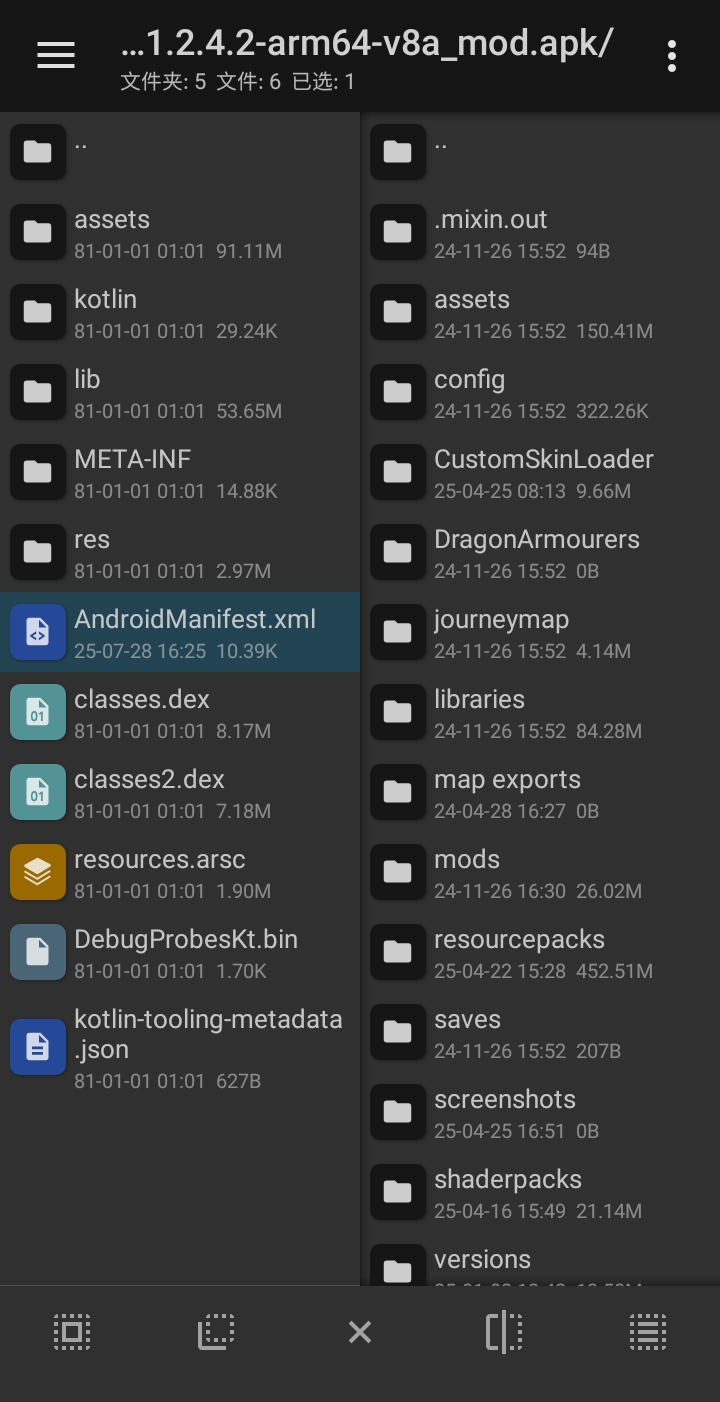720x1402 pixels.
Task: Tap the AndroidManifest.xml file icon
Action: [x=38, y=632]
